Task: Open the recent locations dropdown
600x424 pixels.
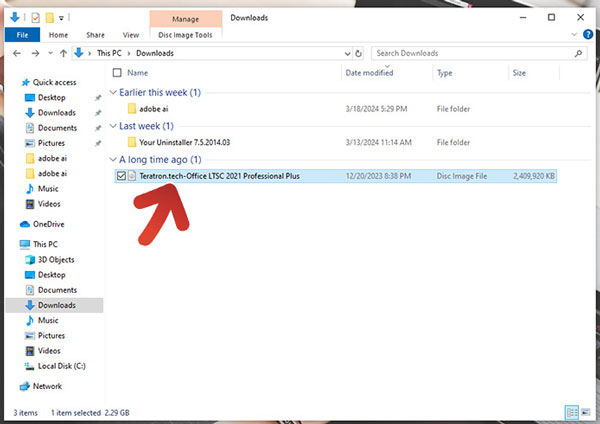Action: coord(51,53)
